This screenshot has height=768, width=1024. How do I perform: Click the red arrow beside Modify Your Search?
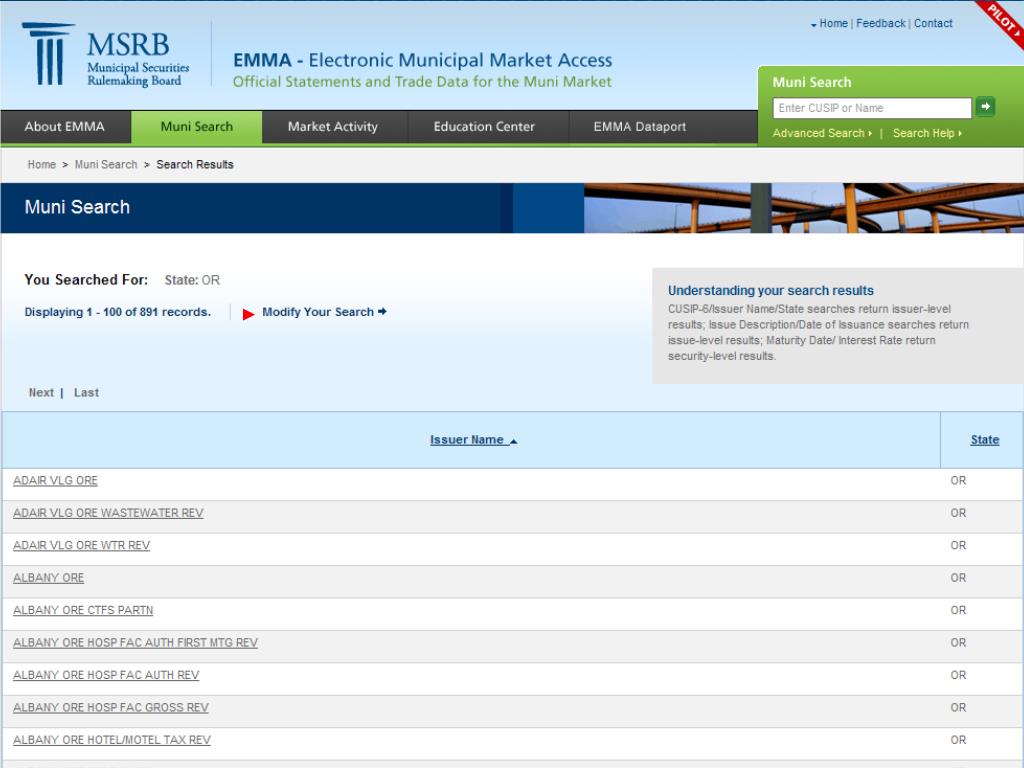(245, 312)
